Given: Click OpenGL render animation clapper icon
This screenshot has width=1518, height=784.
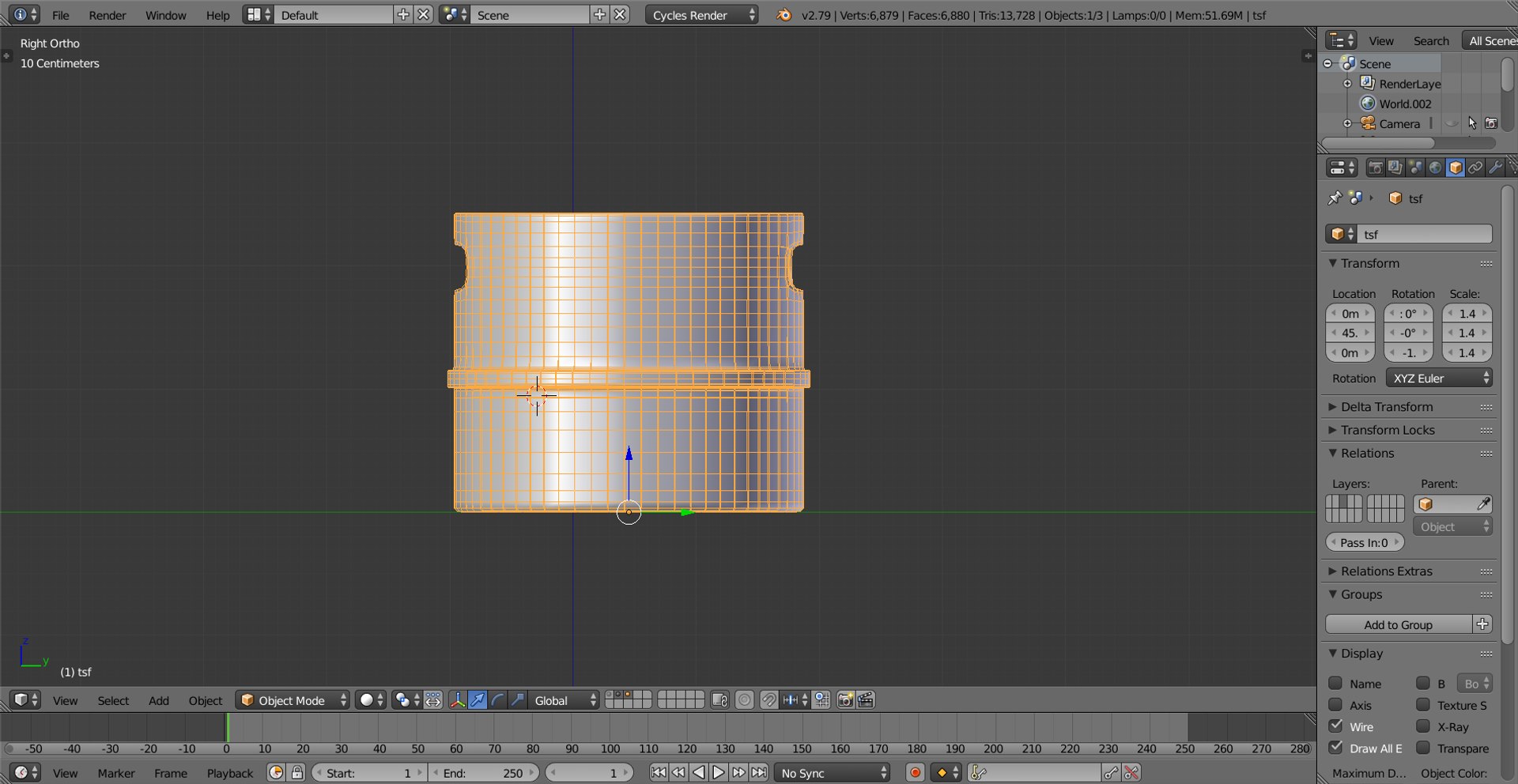Looking at the screenshot, I should point(866,700).
